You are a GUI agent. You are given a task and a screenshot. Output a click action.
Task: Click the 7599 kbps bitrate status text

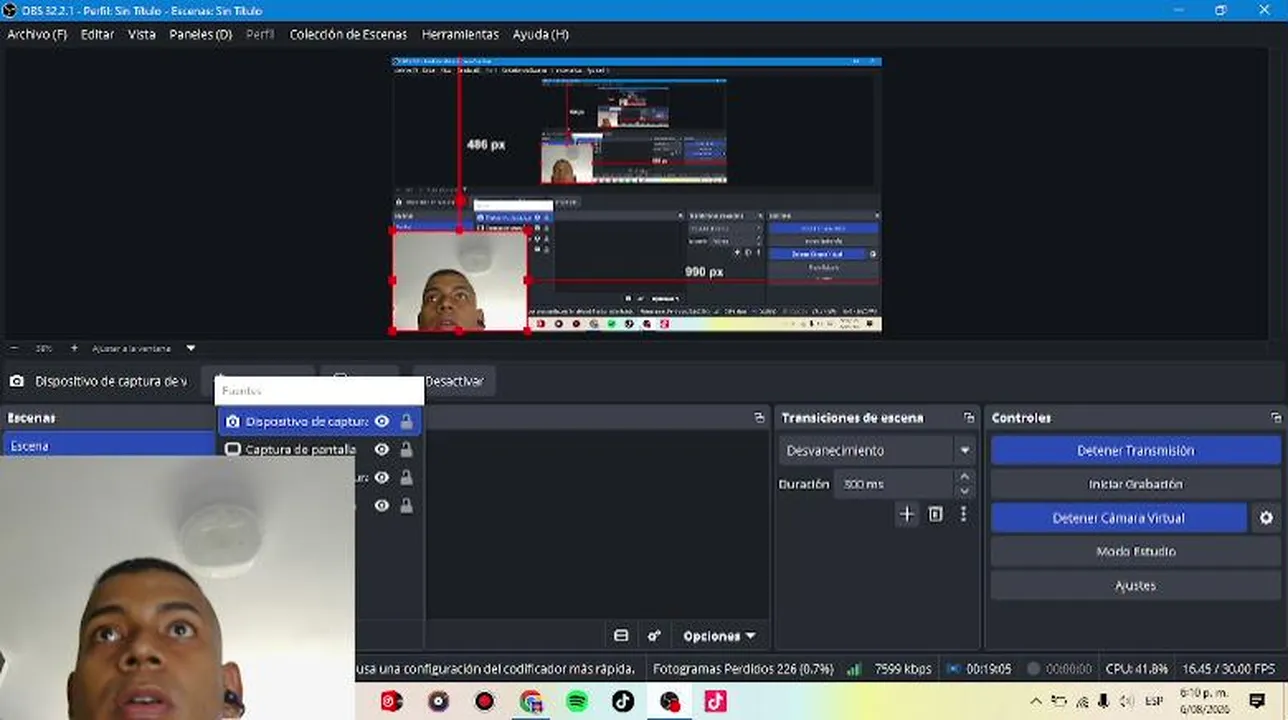pyautogui.click(x=903, y=669)
